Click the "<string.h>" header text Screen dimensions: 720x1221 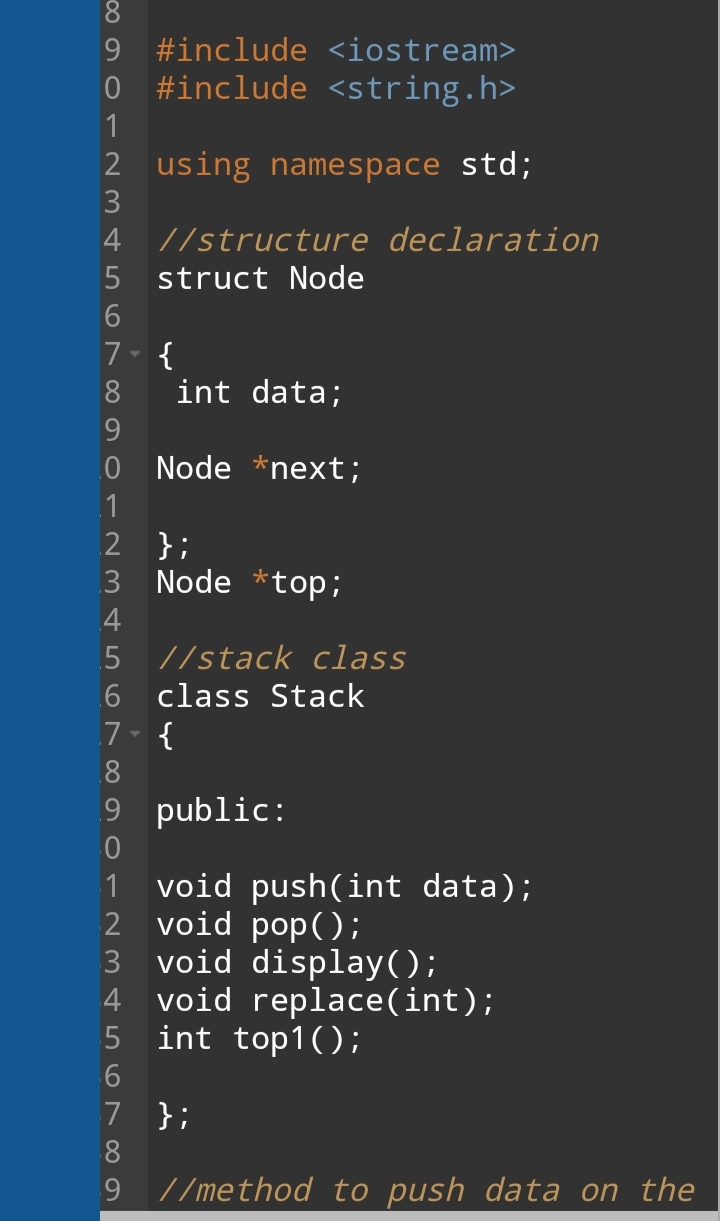click(x=422, y=88)
